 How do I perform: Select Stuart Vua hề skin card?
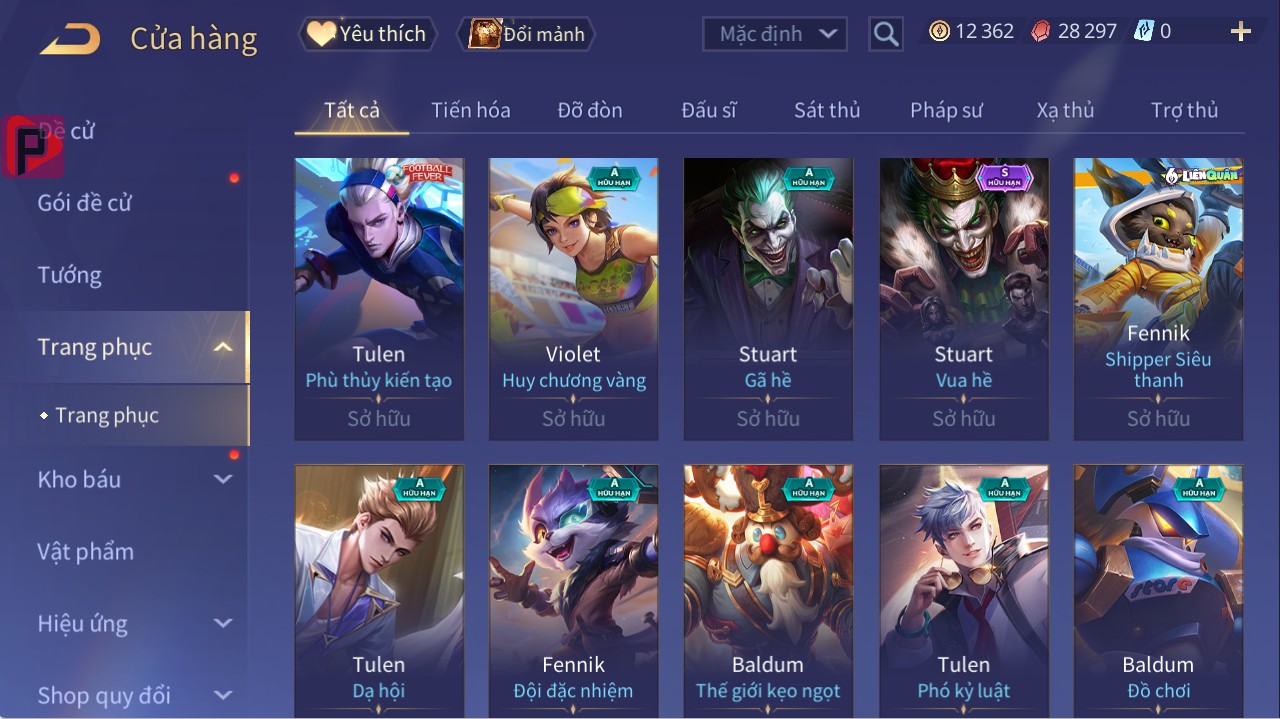tap(964, 299)
